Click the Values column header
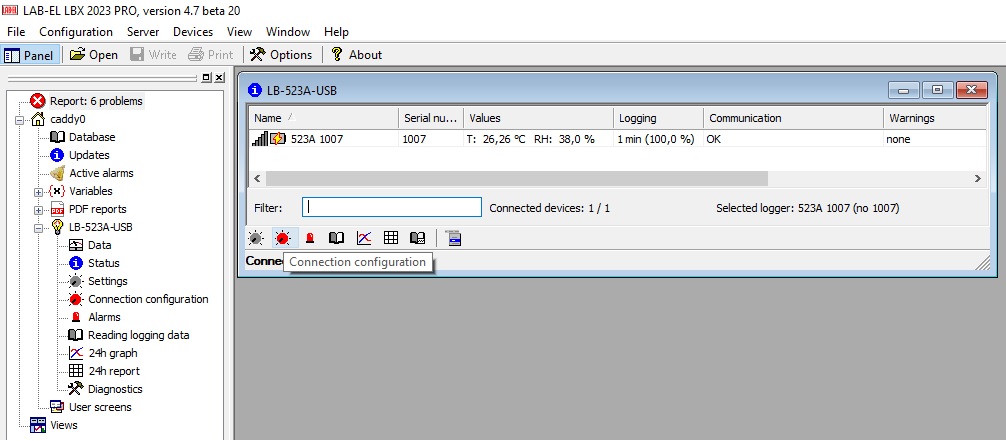This screenshot has width=1006, height=441. 538,118
